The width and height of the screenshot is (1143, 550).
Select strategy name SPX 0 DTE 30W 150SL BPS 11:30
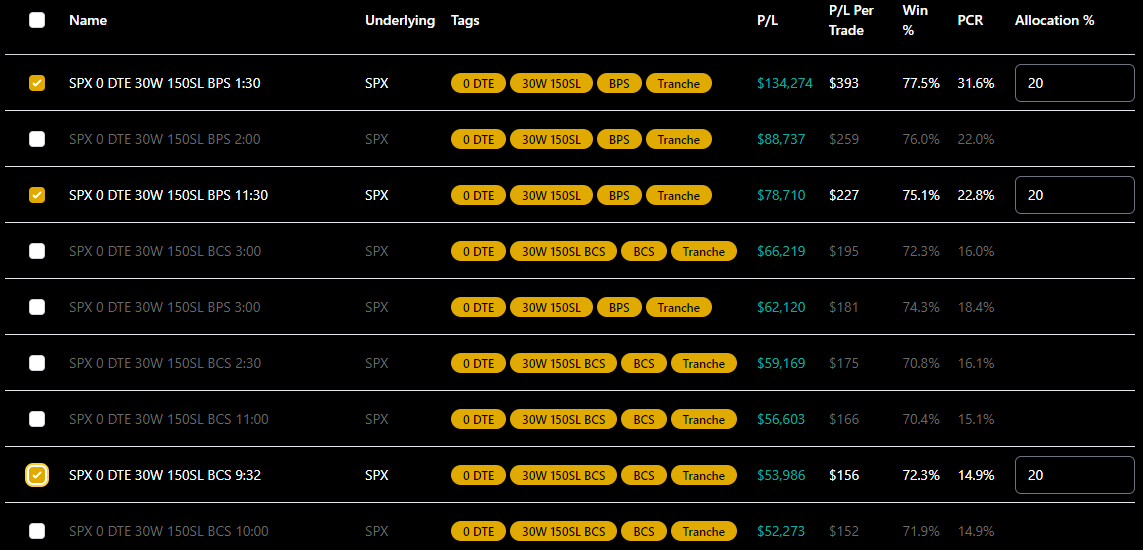coord(168,195)
